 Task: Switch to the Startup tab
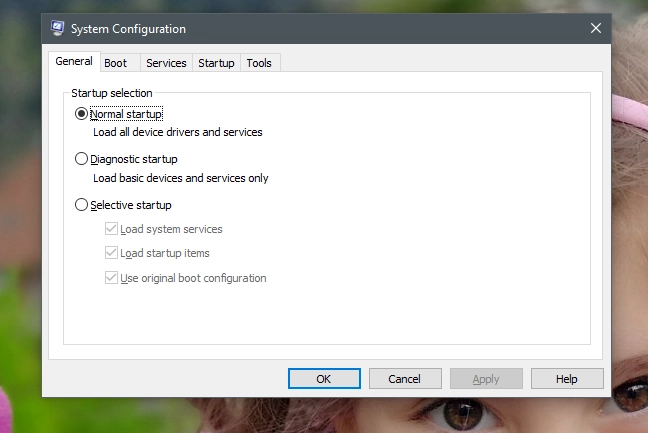[216, 63]
